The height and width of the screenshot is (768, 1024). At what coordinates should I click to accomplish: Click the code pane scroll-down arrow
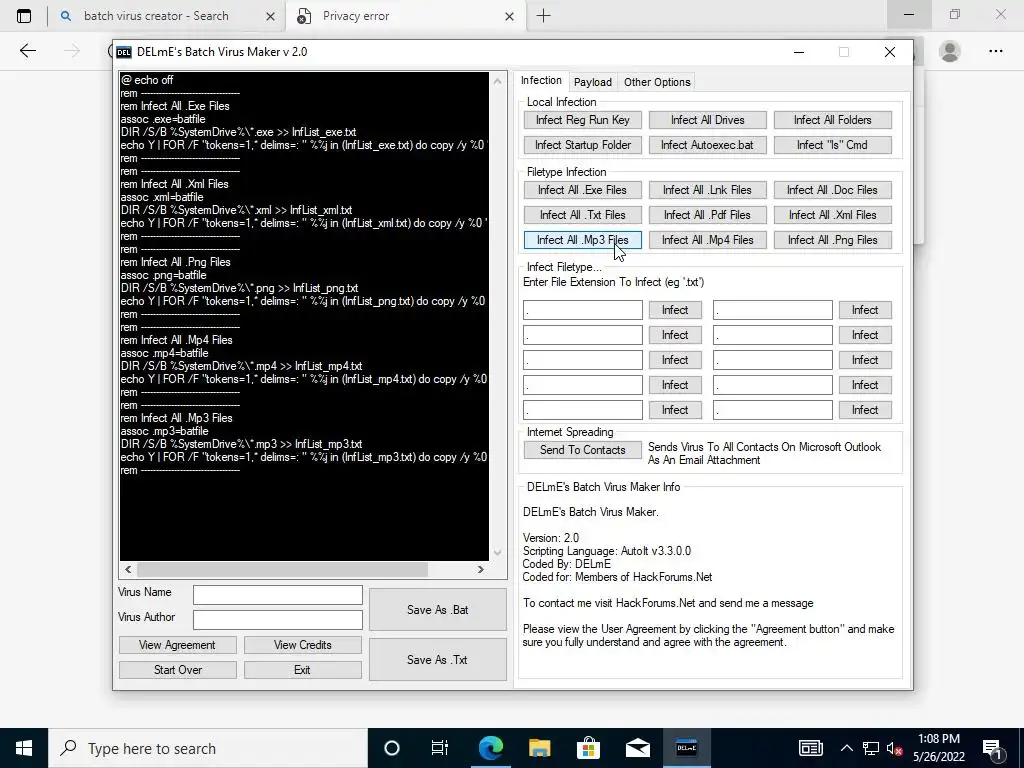click(x=497, y=552)
